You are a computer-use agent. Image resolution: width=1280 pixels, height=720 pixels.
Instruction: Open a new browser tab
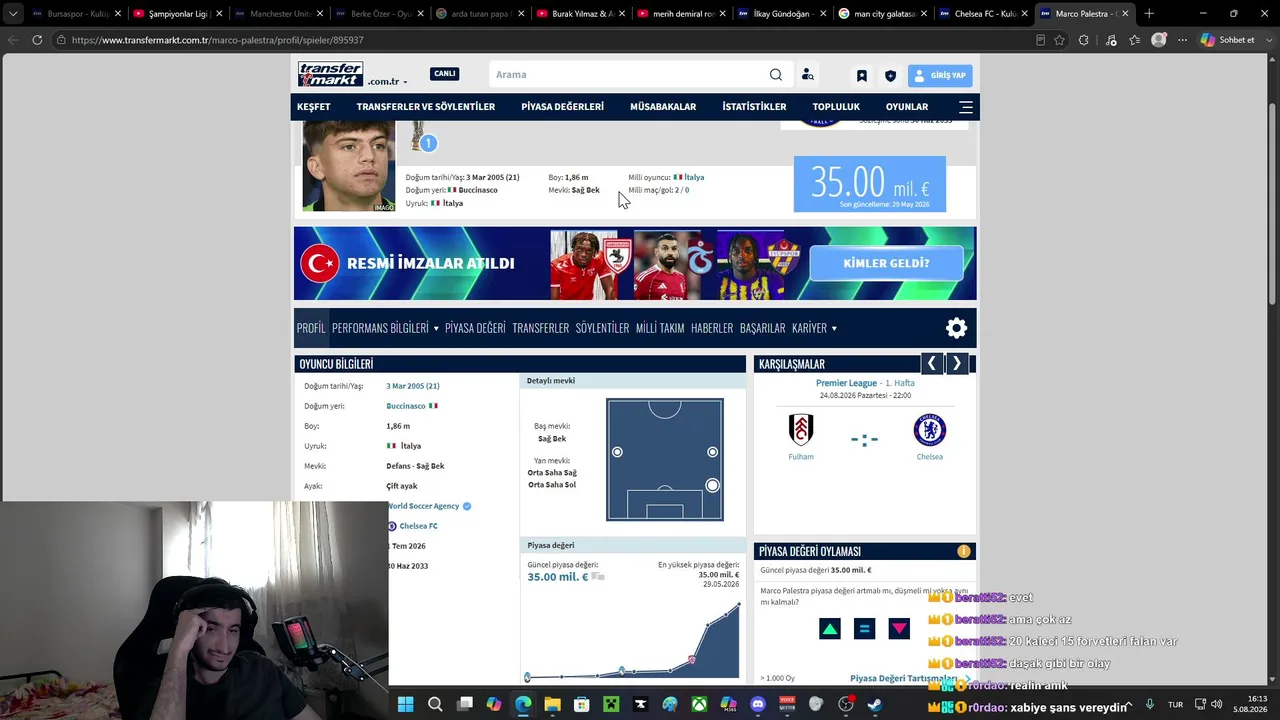1149,14
